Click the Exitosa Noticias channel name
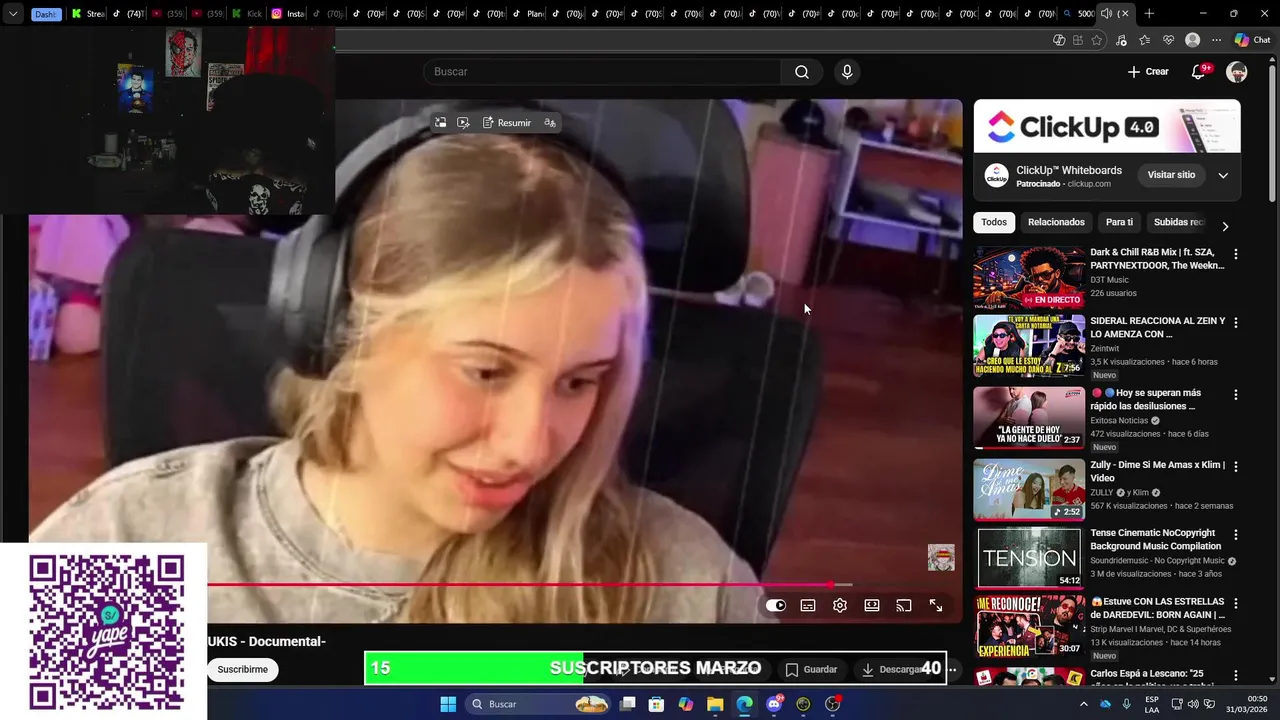This screenshot has height=720, width=1280. 1119,420
